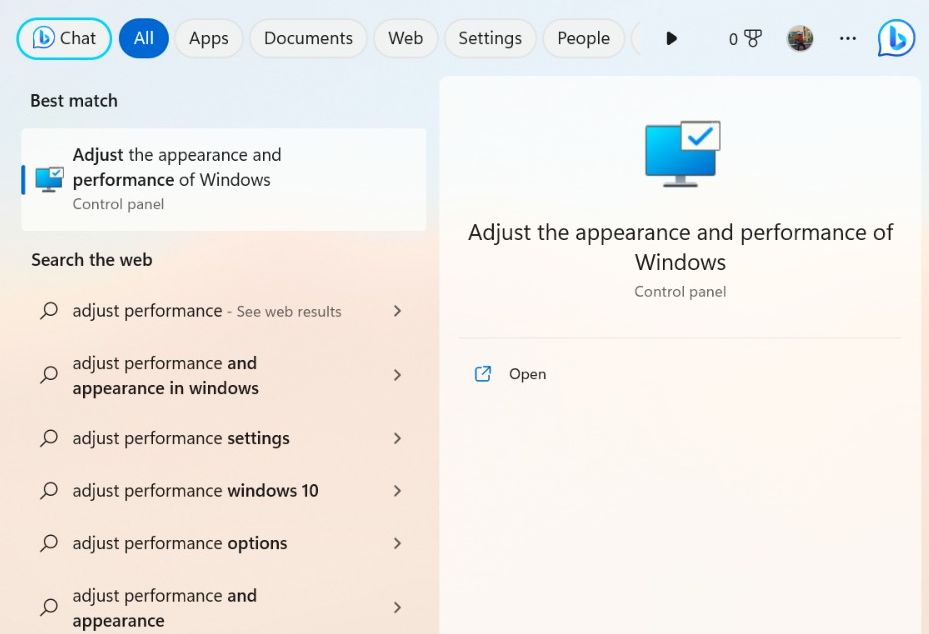Select the All filter tab
The image size is (929, 634).
[x=143, y=39]
